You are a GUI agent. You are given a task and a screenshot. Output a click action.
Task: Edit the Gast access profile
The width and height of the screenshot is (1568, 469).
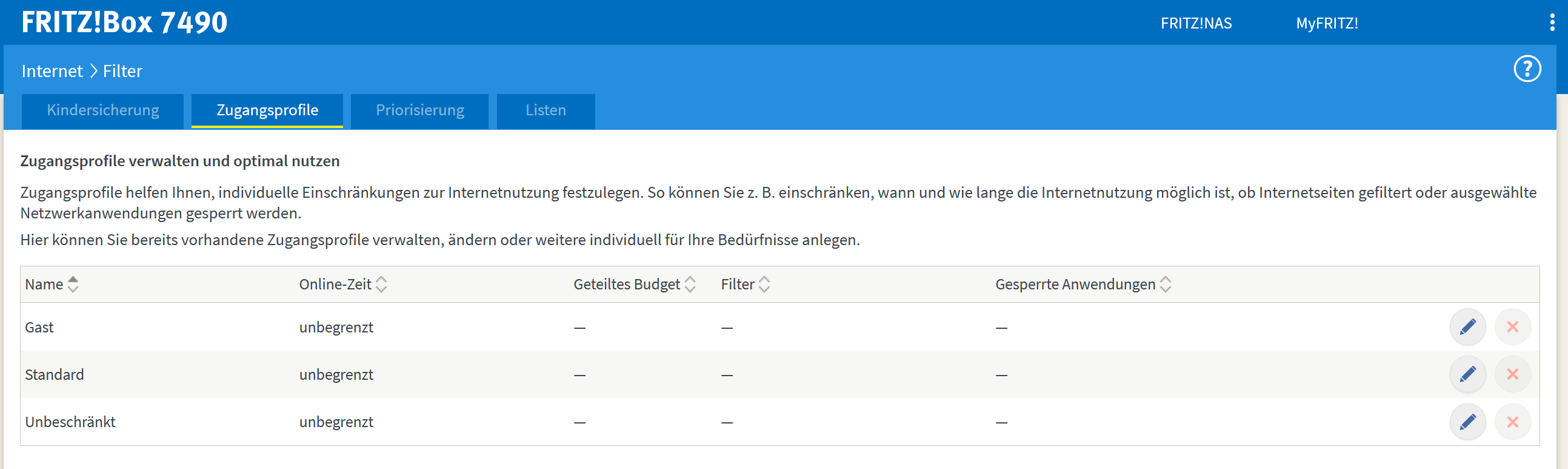click(1467, 327)
